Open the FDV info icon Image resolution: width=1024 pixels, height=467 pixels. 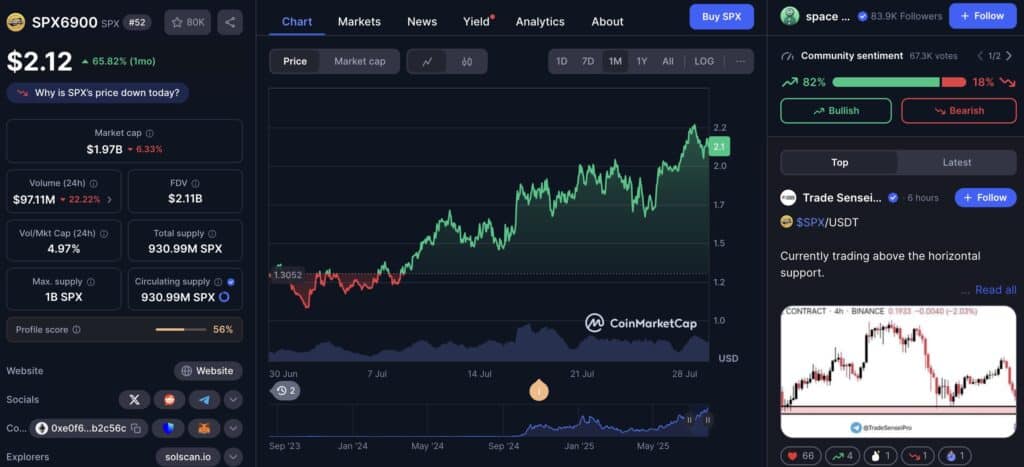(x=195, y=184)
